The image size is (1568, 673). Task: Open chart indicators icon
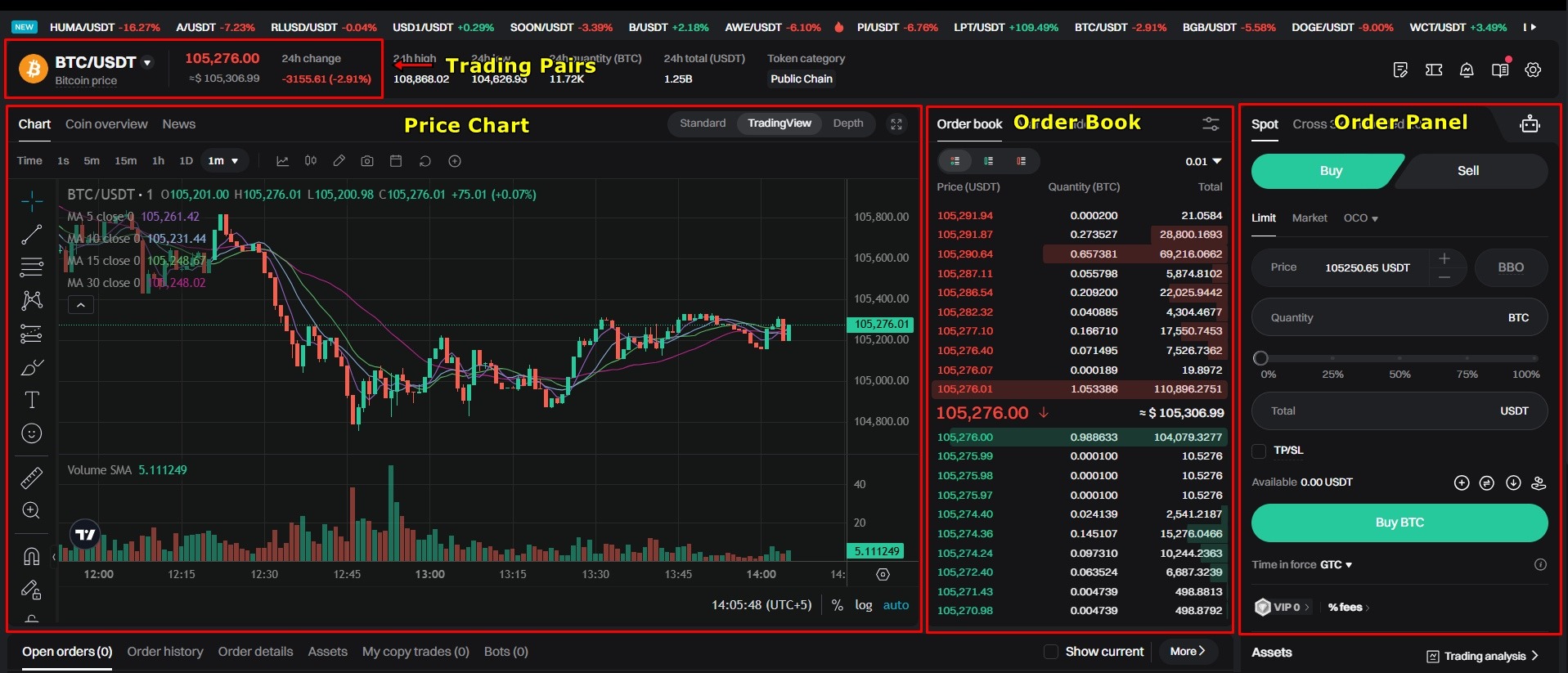coord(282,161)
